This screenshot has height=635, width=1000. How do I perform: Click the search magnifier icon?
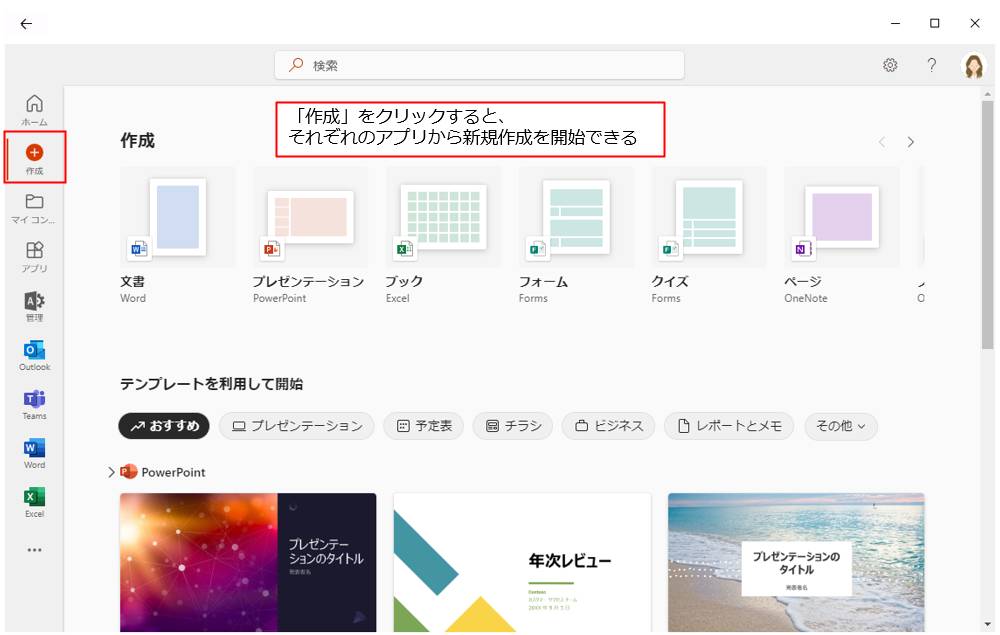(x=296, y=65)
